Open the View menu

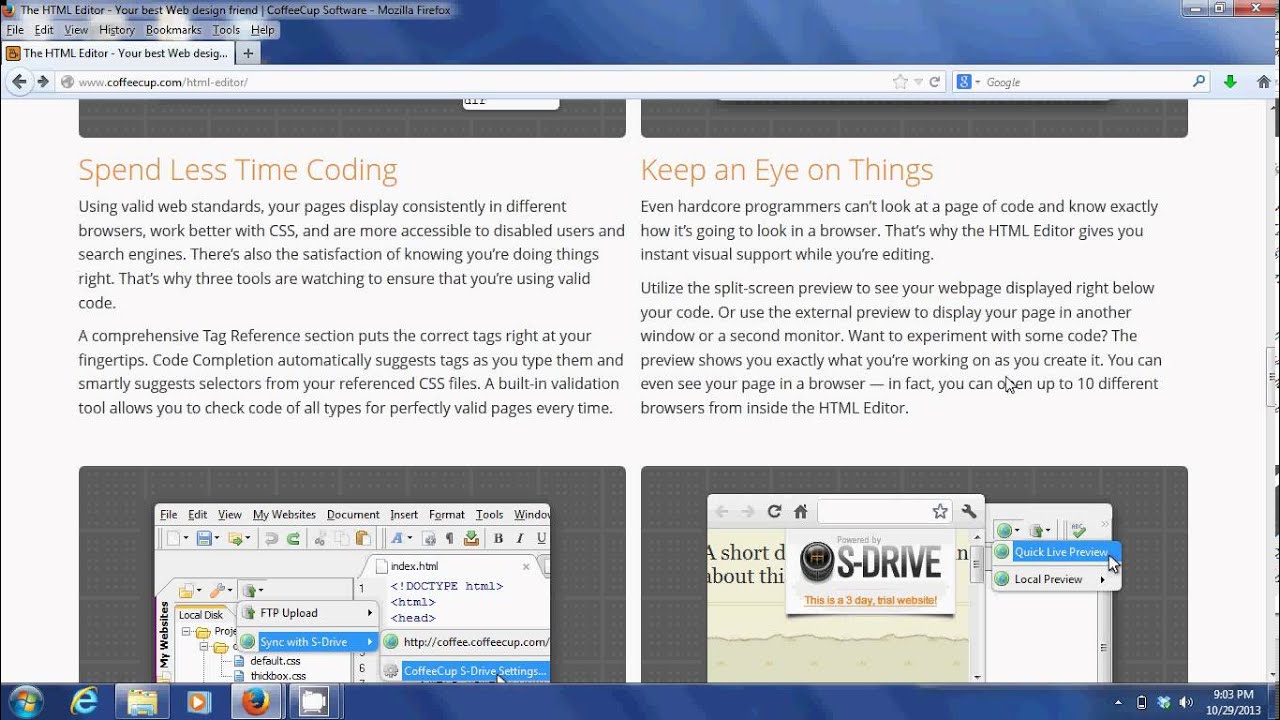point(76,30)
